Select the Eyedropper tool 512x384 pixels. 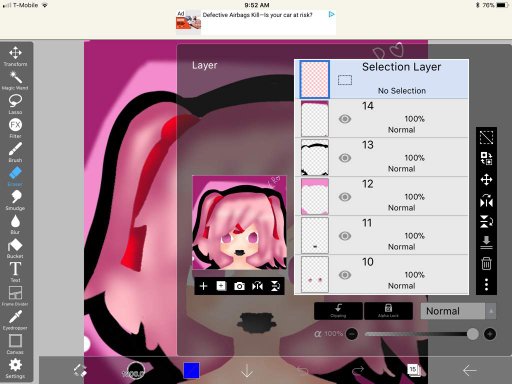tap(15, 320)
